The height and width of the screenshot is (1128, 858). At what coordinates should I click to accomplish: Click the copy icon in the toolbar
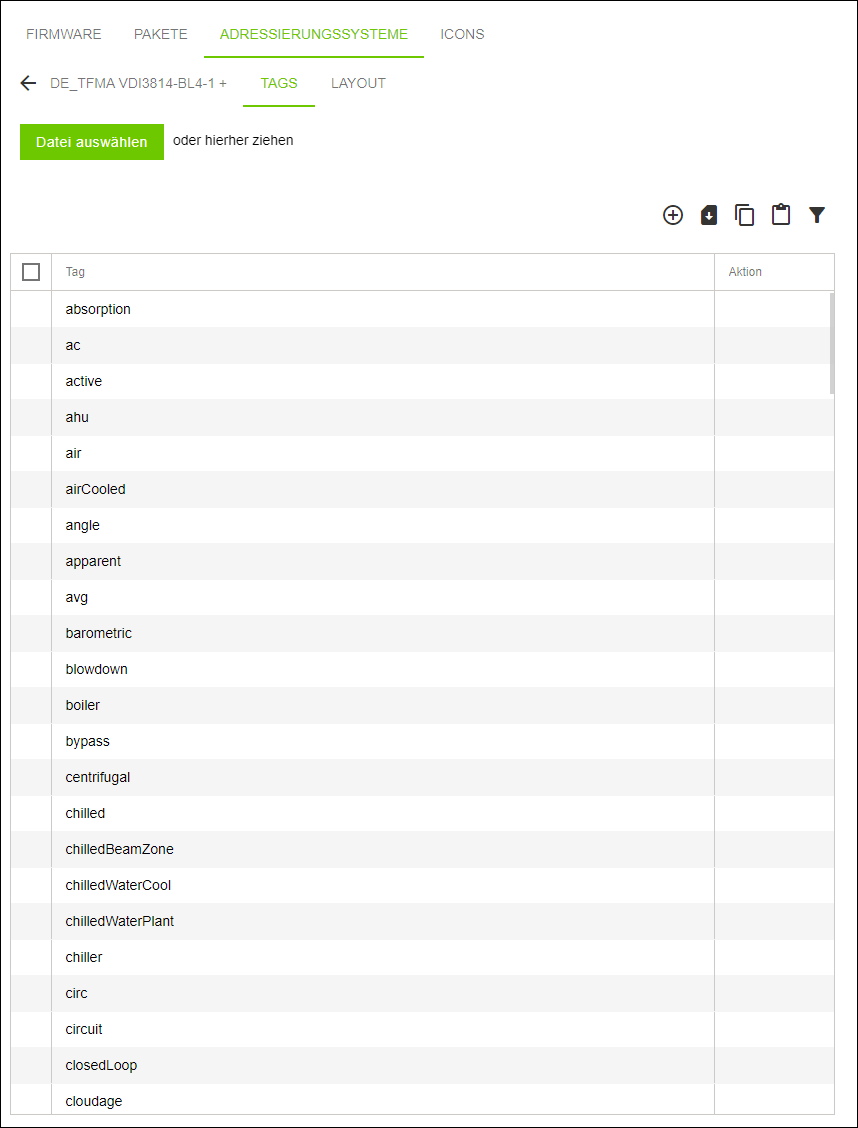tap(744, 215)
